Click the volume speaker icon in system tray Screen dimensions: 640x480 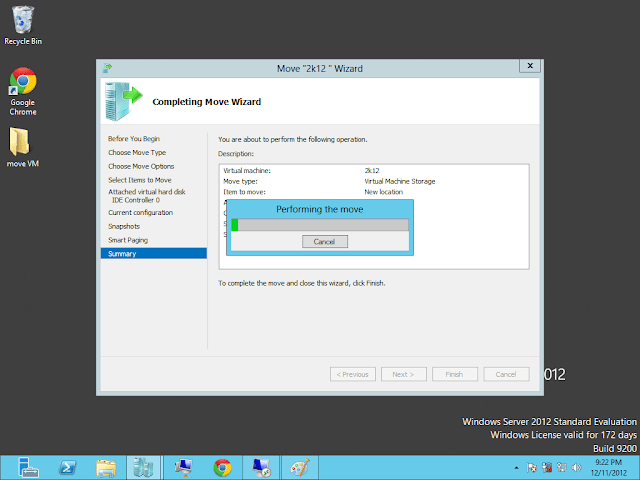[x=576, y=467]
